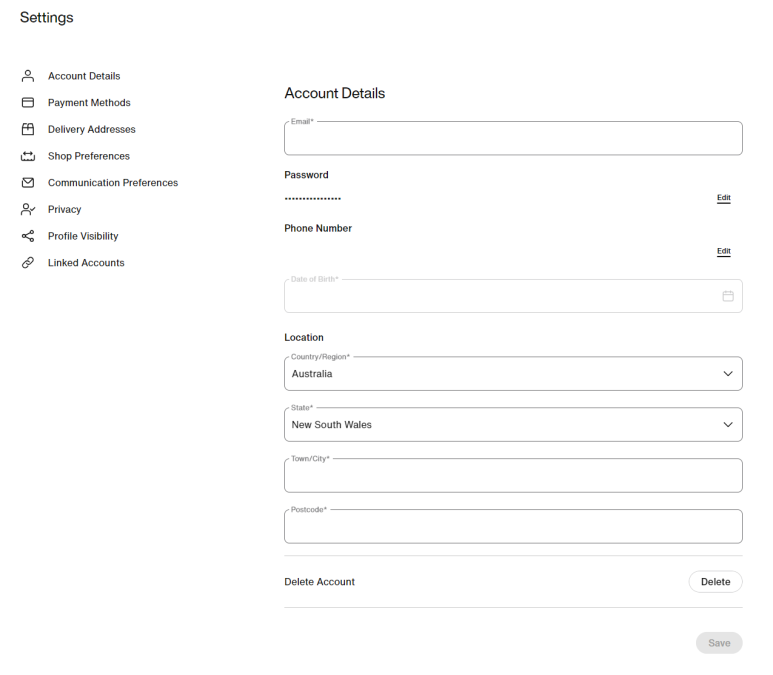
Task: Expand the Country/Region dropdown chevron
Action: pyautogui.click(x=728, y=374)
